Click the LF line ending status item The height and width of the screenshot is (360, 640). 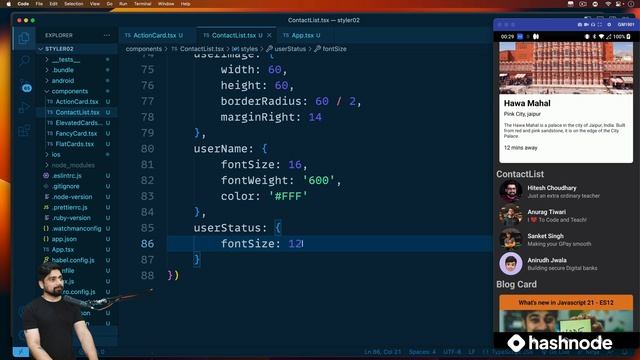[471, 352]
